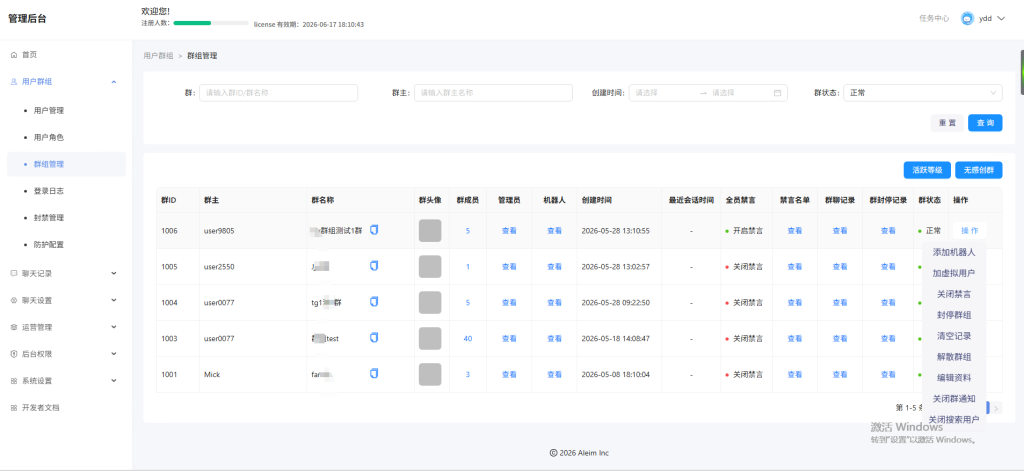The height and width of the screenshot is (471, 1024).
Task: Click the ydd user avatar icon
Action: point(967,19)
